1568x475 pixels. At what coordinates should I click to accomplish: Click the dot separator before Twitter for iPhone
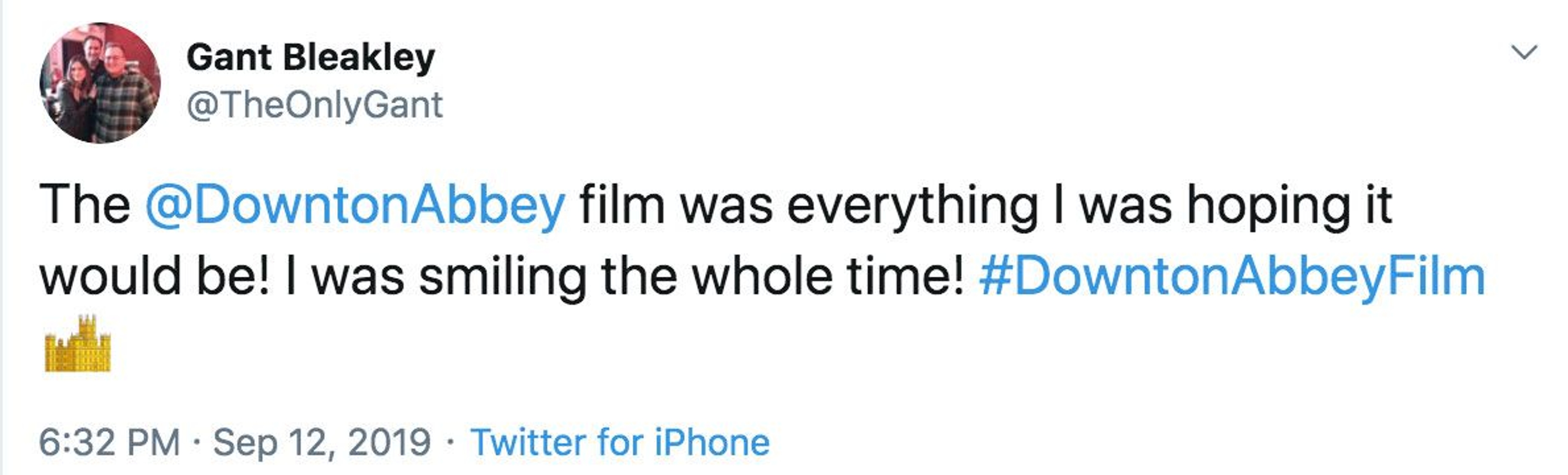point(450,442)
